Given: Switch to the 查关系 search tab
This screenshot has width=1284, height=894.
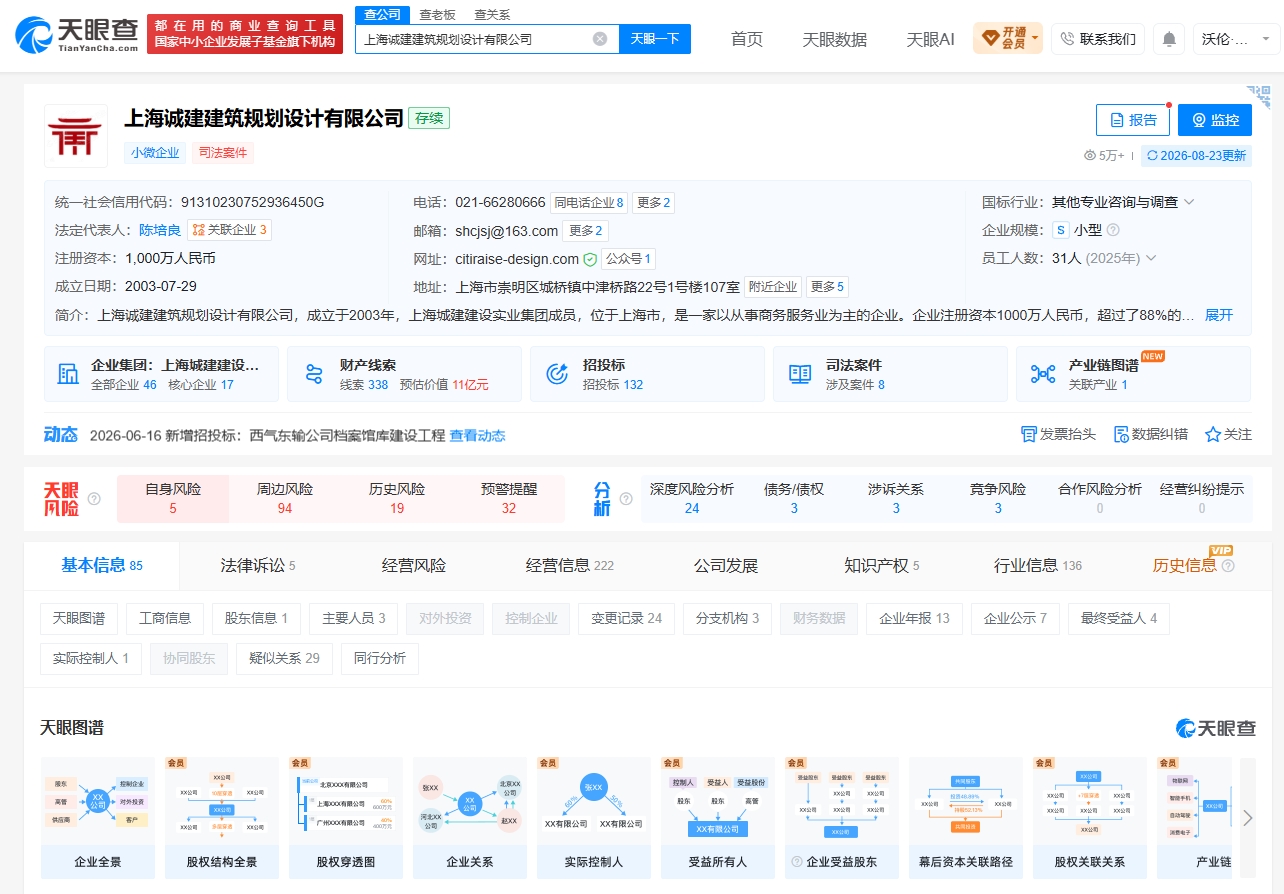Looking at the screenshot, I should [x=492, y=14].
